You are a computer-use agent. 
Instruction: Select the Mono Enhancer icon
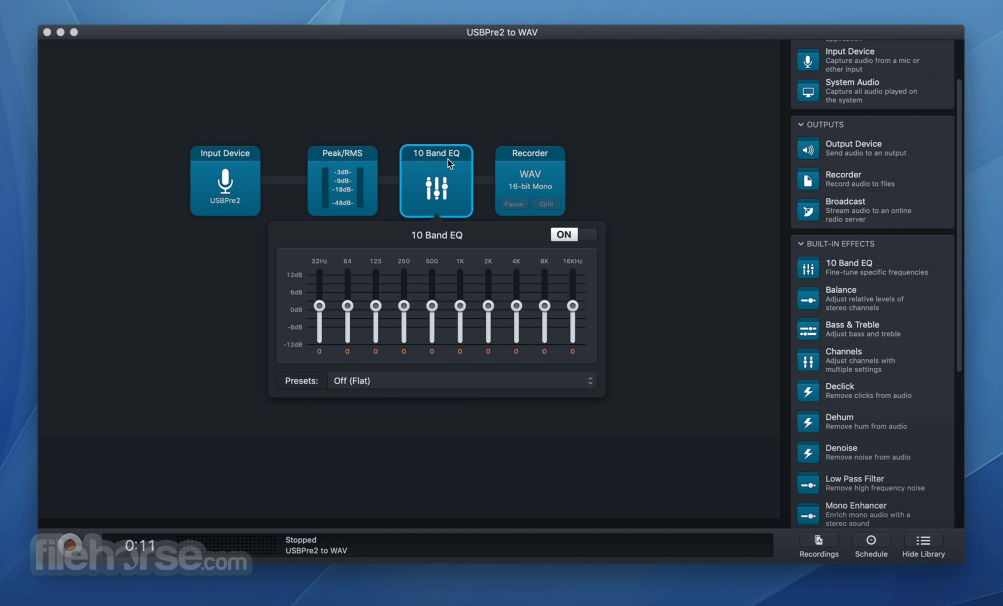click(808, 514)
